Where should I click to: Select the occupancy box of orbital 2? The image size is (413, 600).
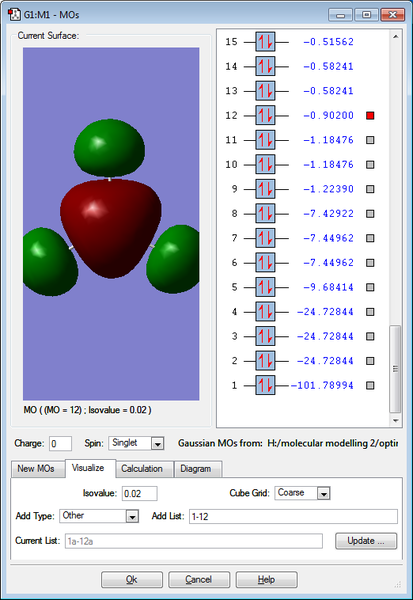click(x=265, y=361)
